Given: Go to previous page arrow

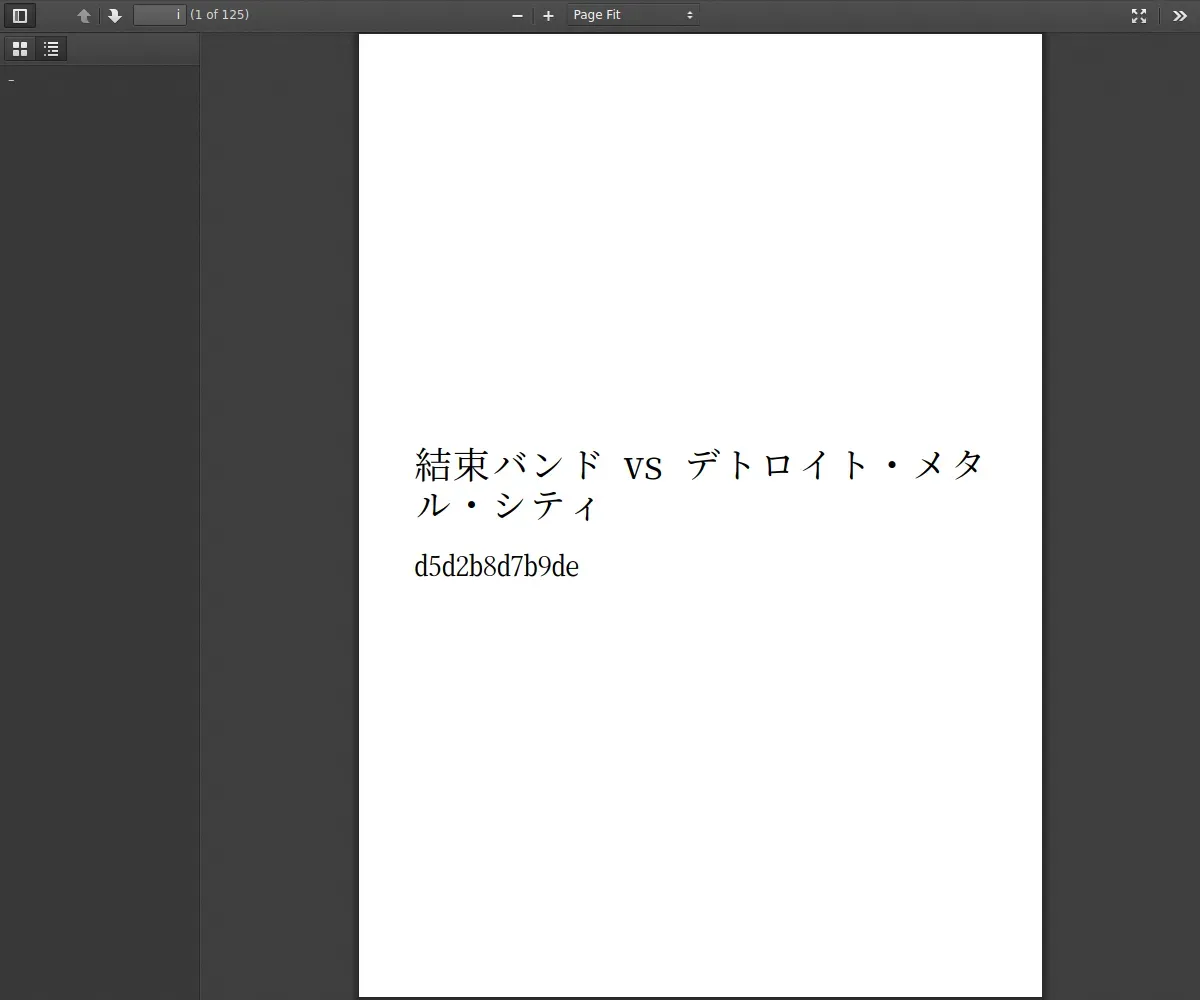Looking at the screenshot, I should tap(84, 15).
